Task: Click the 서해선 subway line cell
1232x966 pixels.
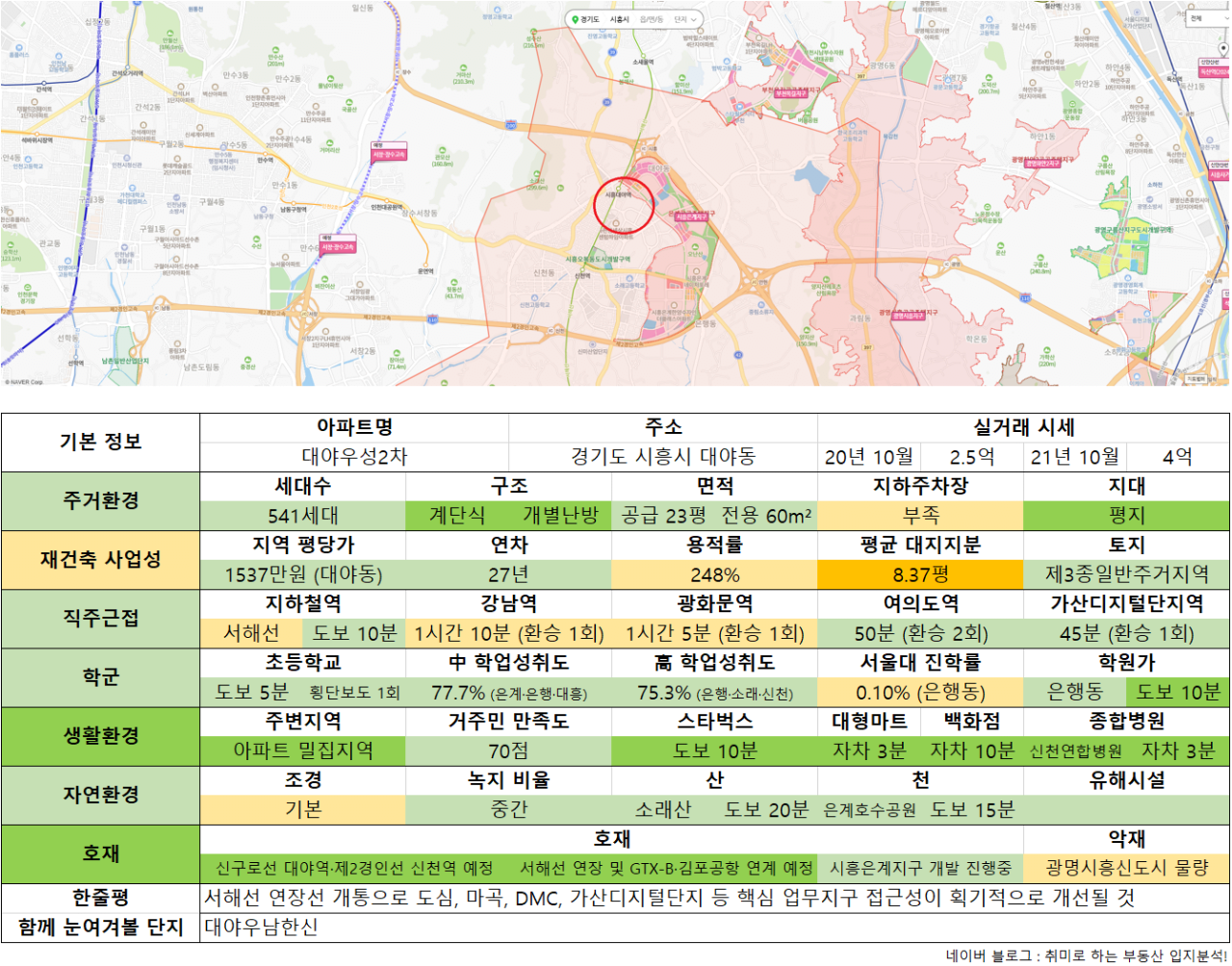Action: coord(251,633)
